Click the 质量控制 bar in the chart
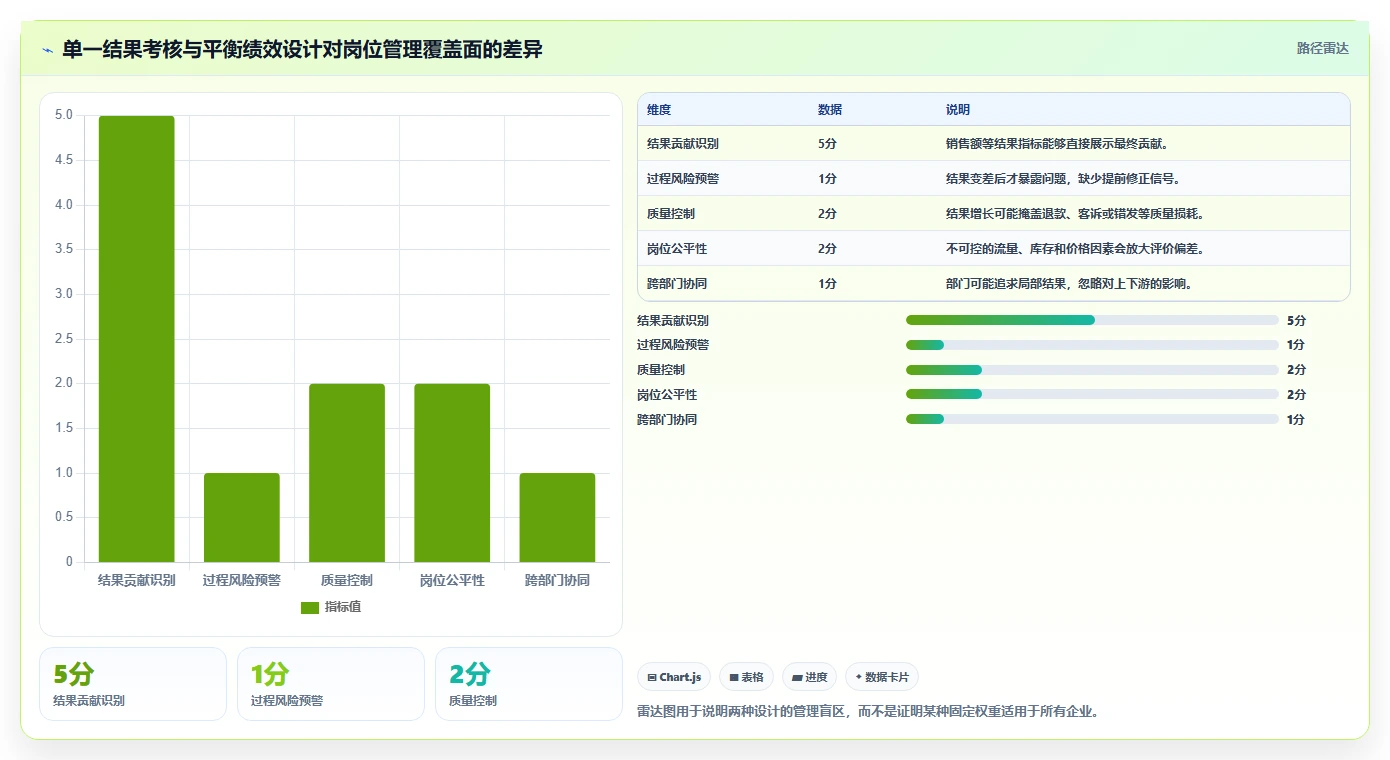Image resolution: width=1390 pixels, height=760 pixels. [x=347, y=473]
